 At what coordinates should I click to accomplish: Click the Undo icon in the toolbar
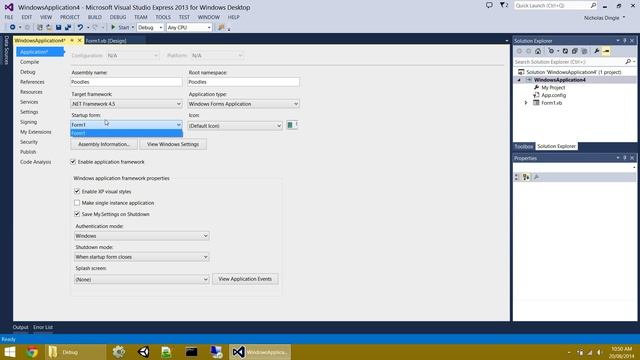[x=80, y=27]
